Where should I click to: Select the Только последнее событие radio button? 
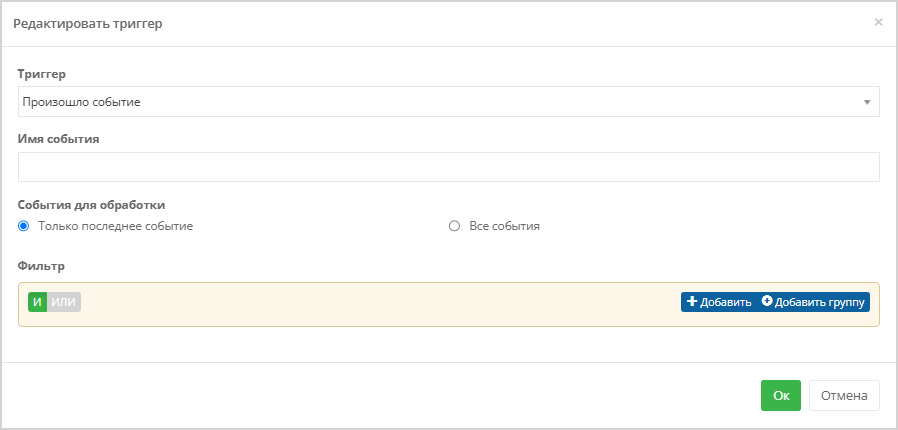pyautogui.click(x=23, y=226)
